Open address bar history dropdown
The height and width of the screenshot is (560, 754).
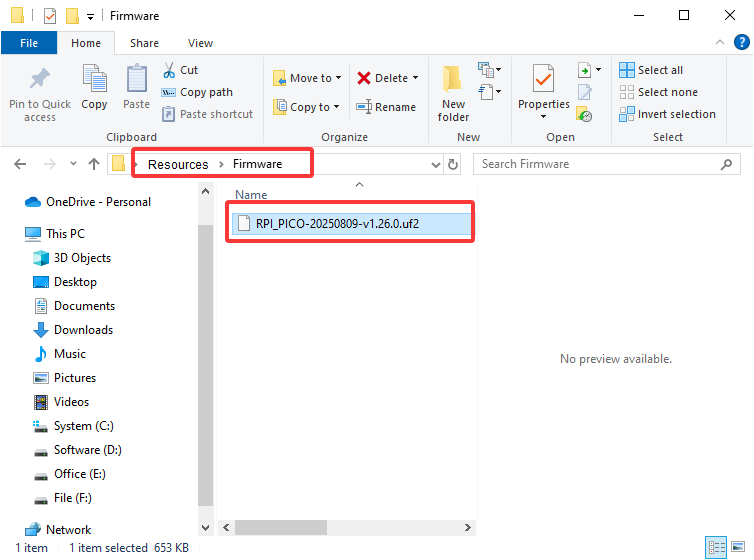coord(436,165)
